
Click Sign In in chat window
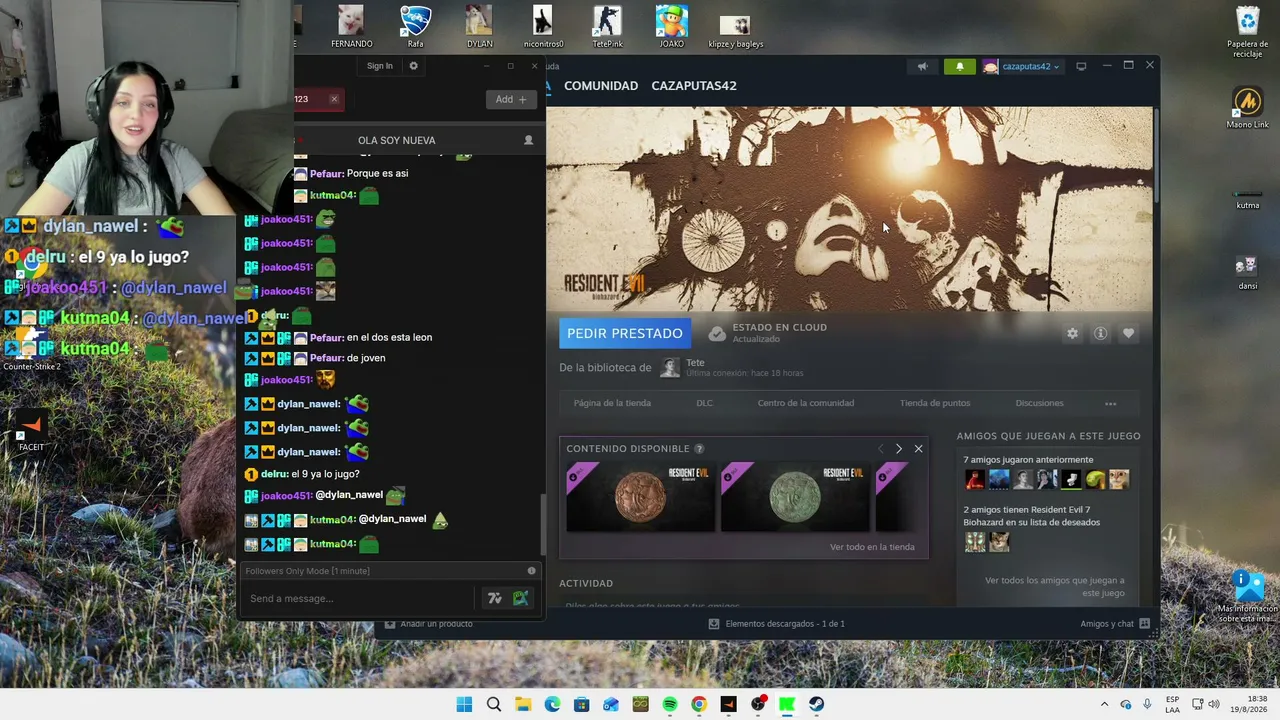click(x=380, y=66)
